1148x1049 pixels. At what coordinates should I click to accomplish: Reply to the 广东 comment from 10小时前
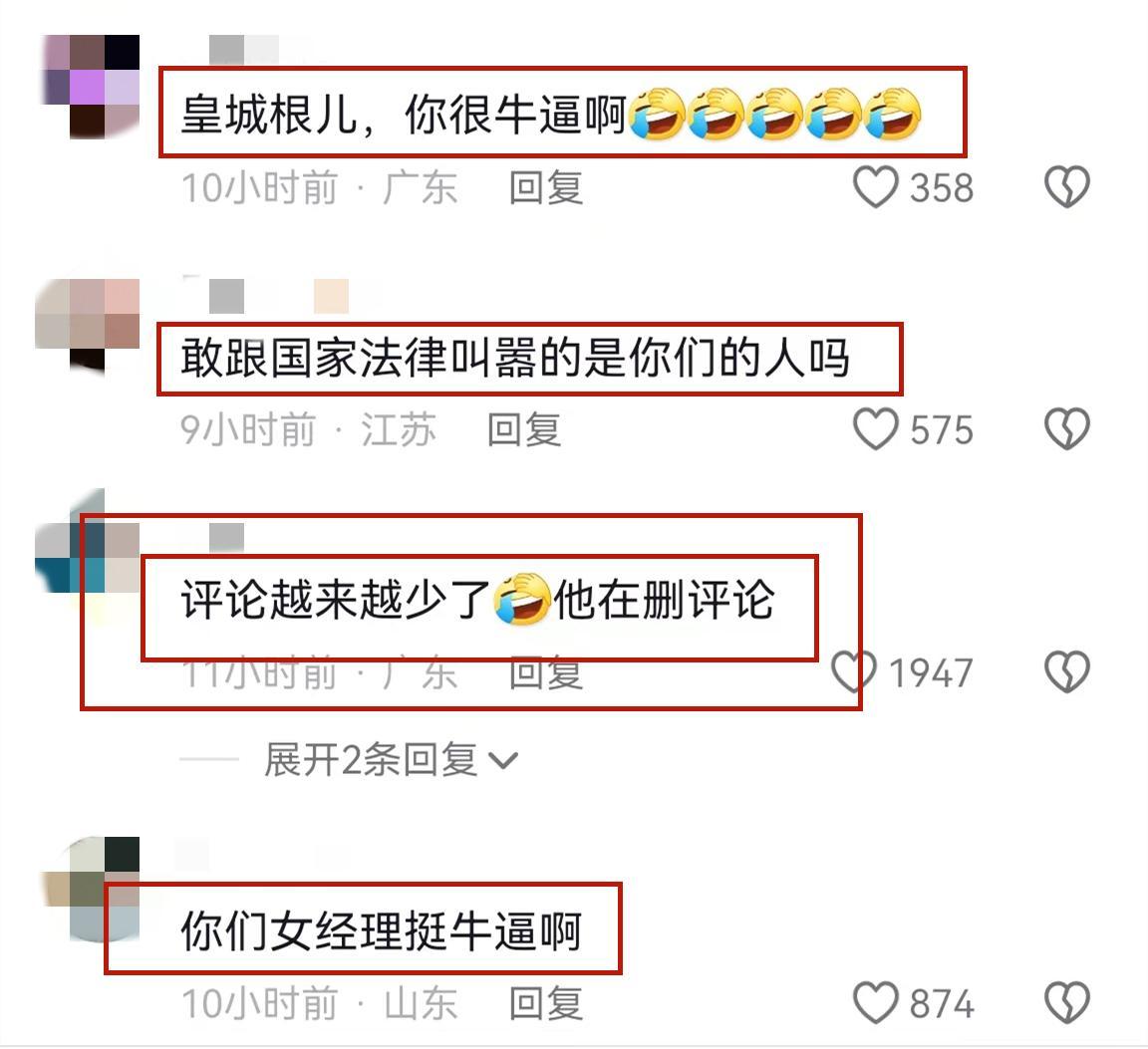tap(546, 187)
